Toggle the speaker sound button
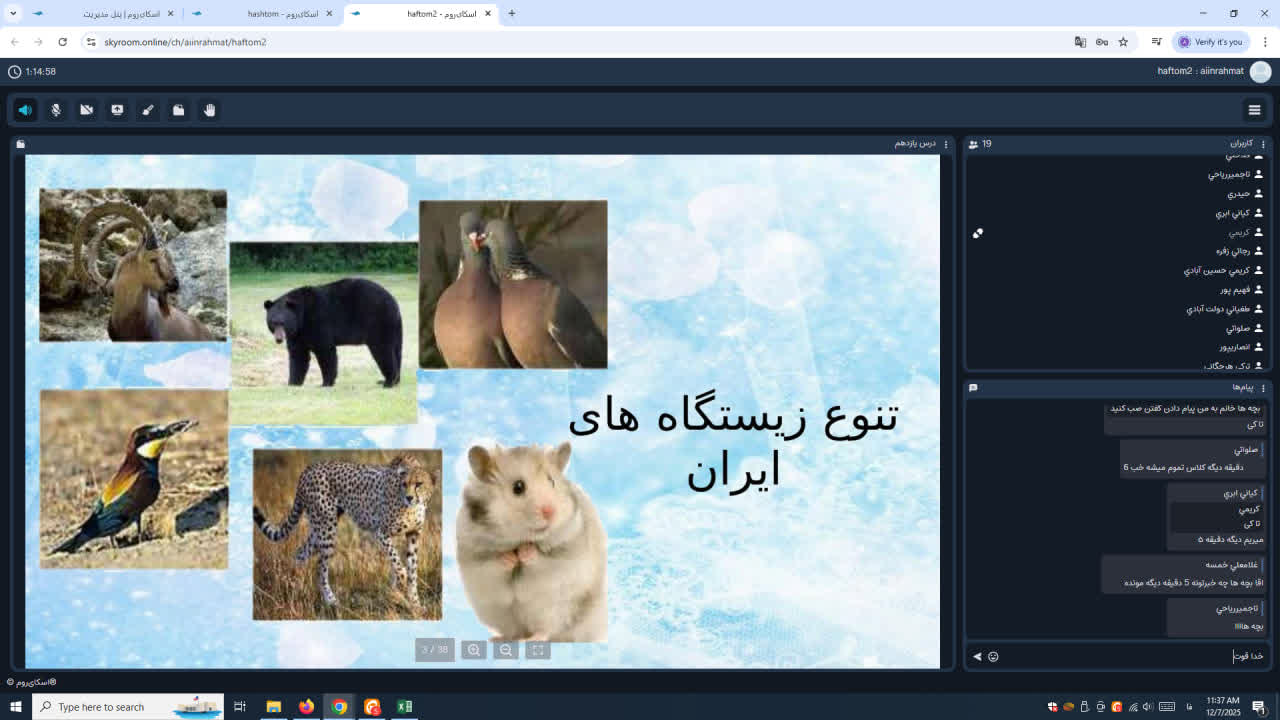The image size is (1280, 720). click(x=26, y=110)
